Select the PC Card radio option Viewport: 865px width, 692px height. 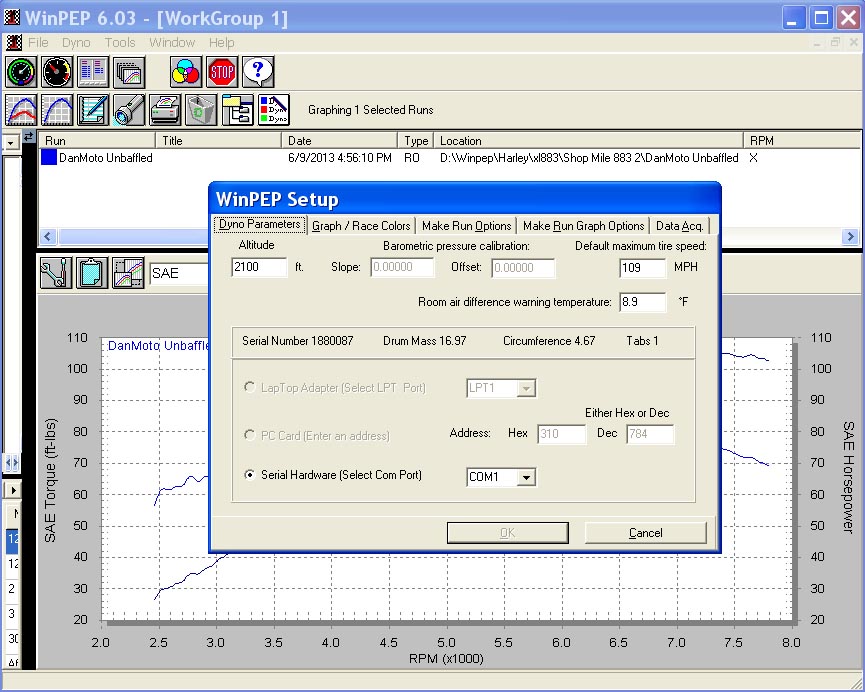pyautogui.click(x=250, y=435)
